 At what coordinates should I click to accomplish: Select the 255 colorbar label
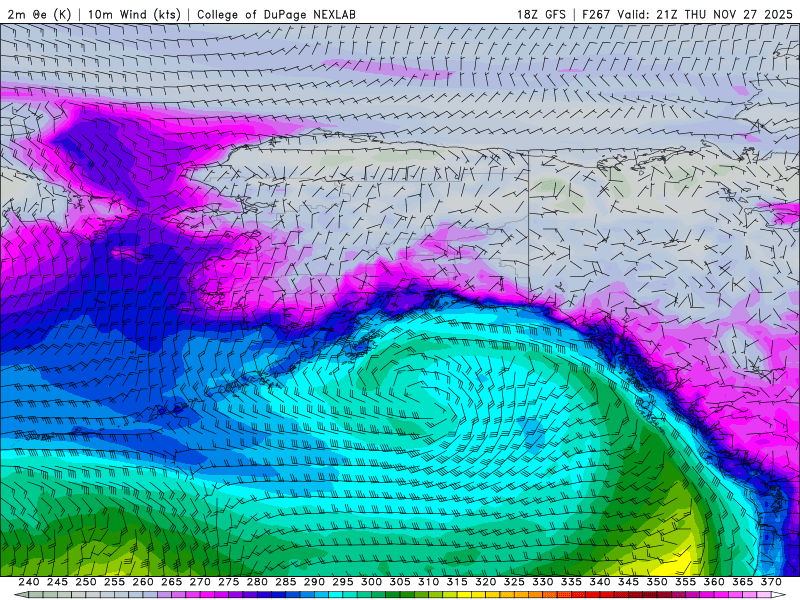[x=114, y=582]
